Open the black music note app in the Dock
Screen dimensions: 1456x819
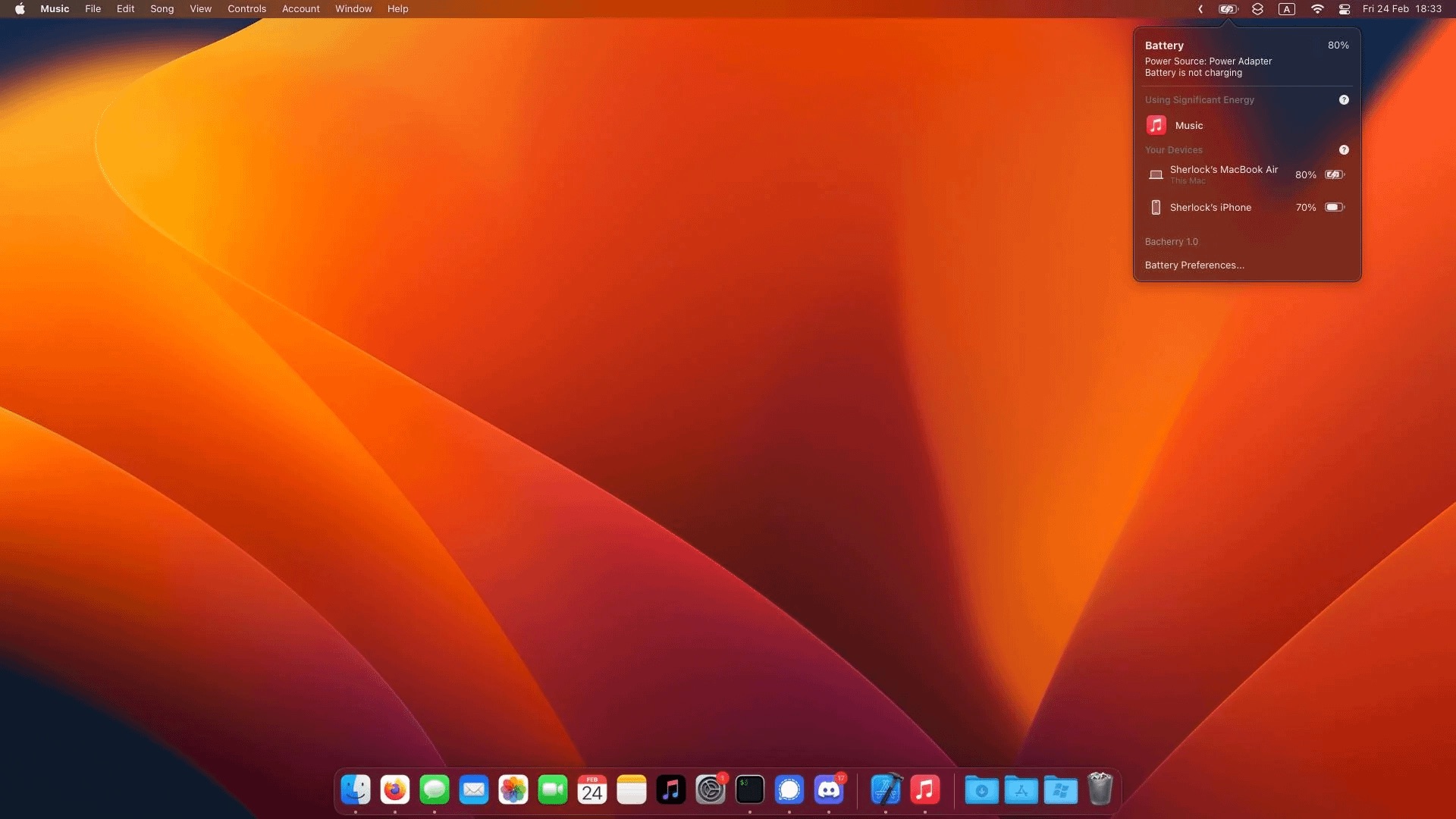coord(671,790)
